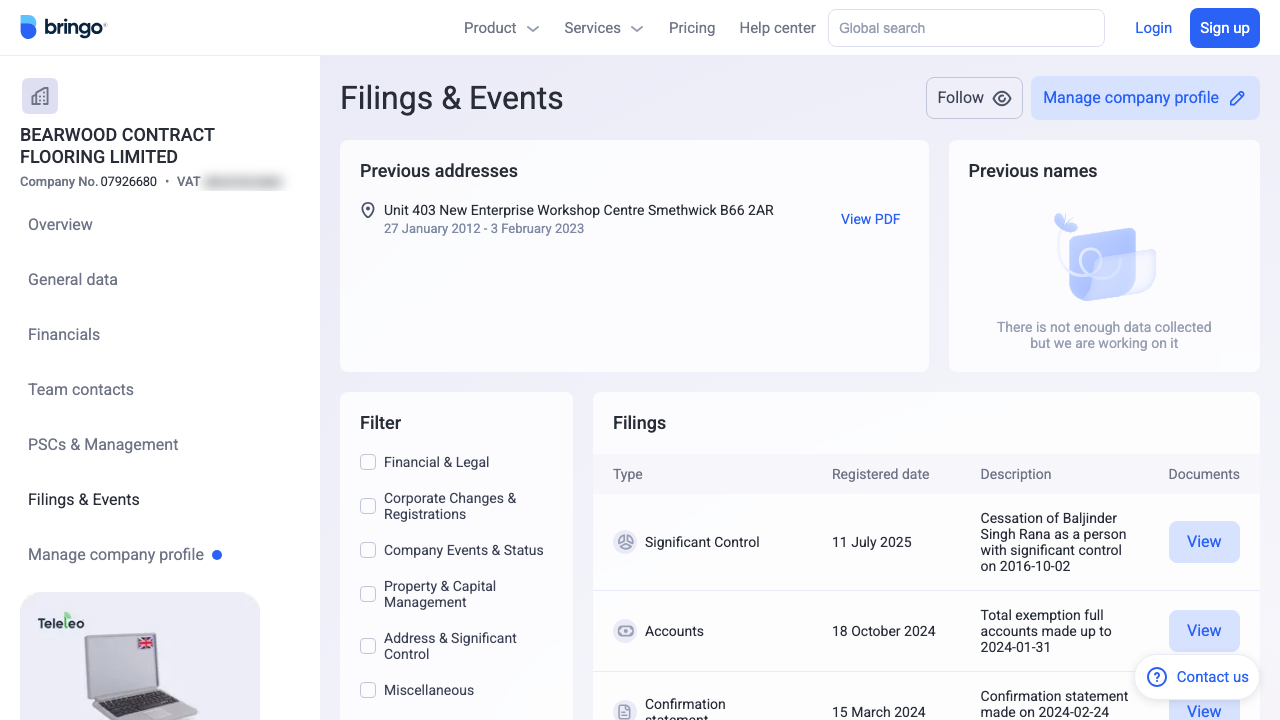This screenshot has width=1280, height=720.
Task: Enable the Financial & Legal filter checkbox
Action: pyautogui.click(x=368, y=462)
